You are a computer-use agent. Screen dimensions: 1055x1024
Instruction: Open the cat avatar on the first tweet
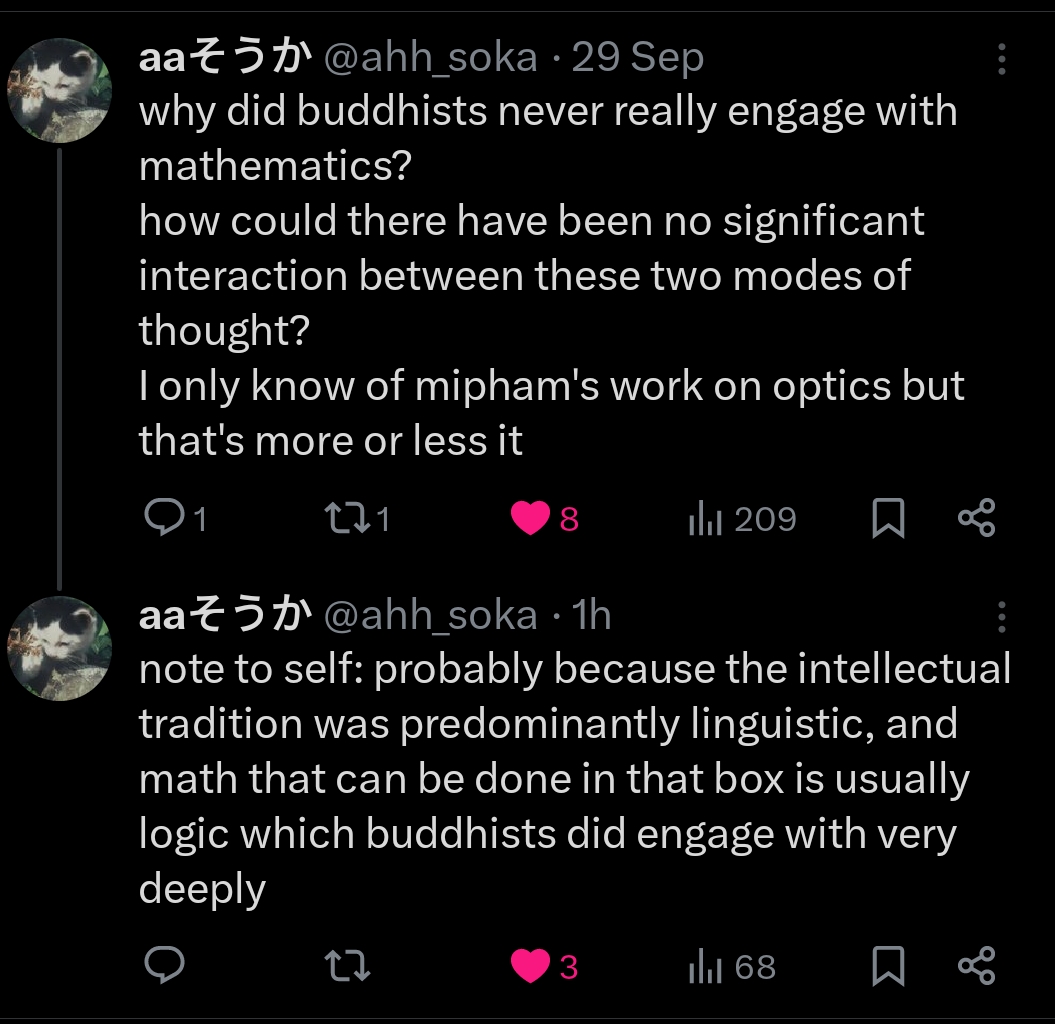tap(59, 91)
